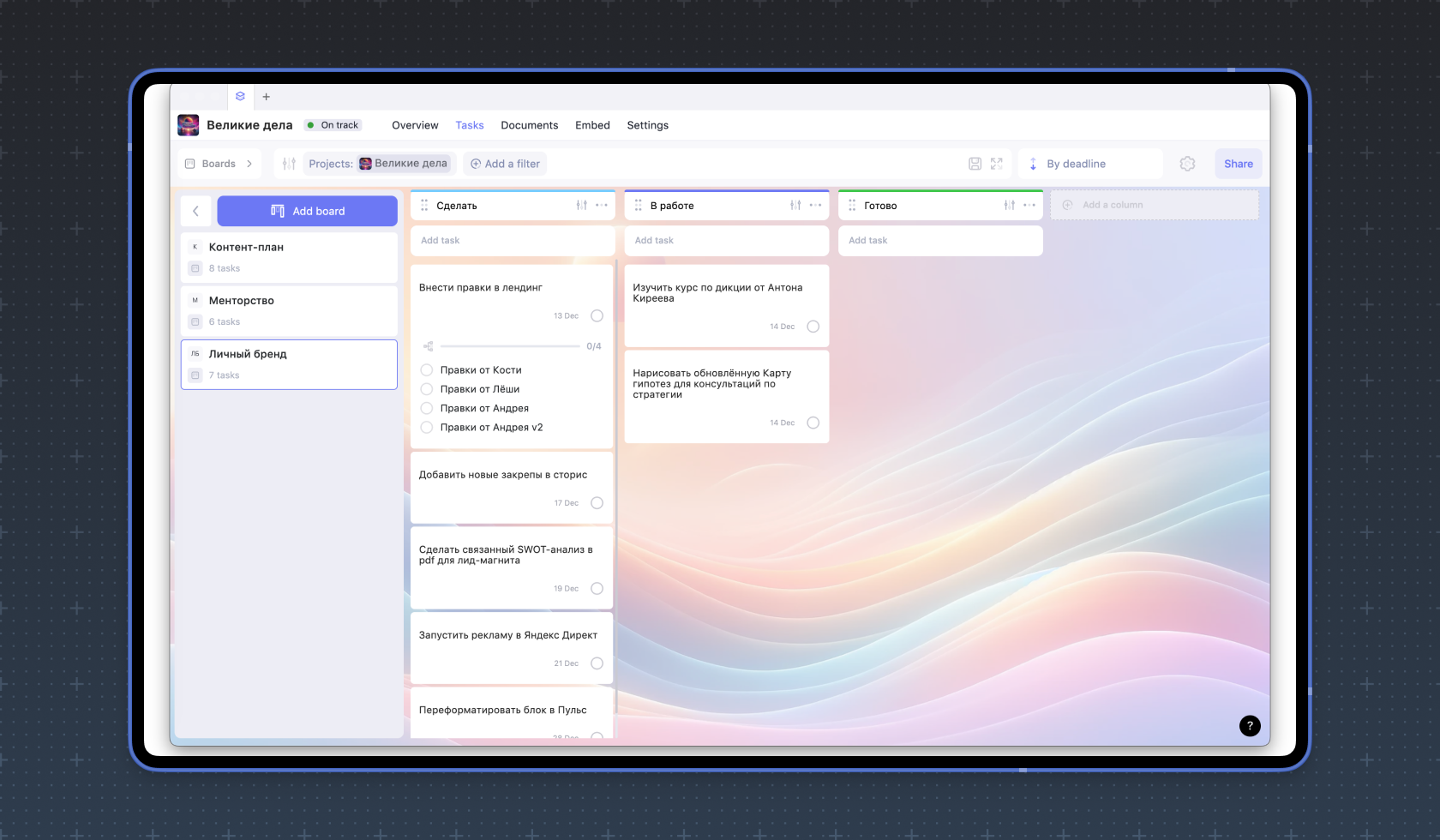Open three-dot menu of Готово column
Screen dimensions: 1440x840
point(1029,206)
